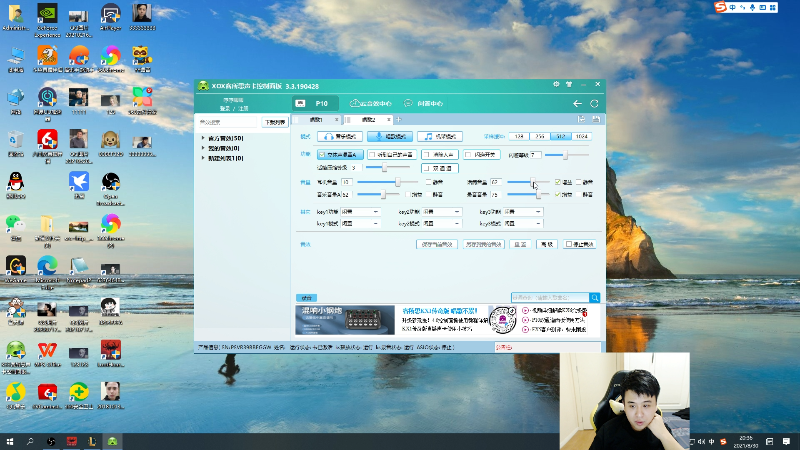Select the 256 sample buffer option
Screen dimensions: 800x450
pos(540,136)
